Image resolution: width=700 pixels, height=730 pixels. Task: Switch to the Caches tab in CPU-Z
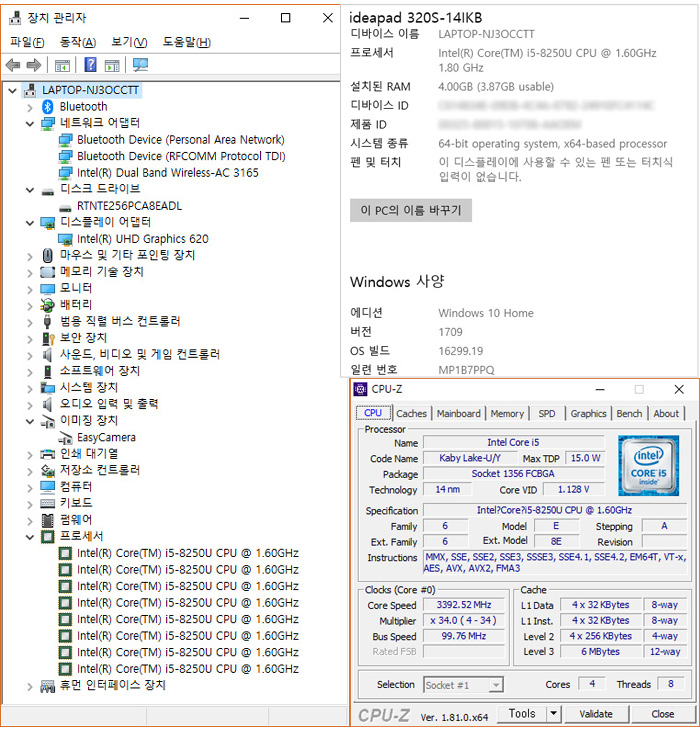pyautogui.click(x=411, y=413)
